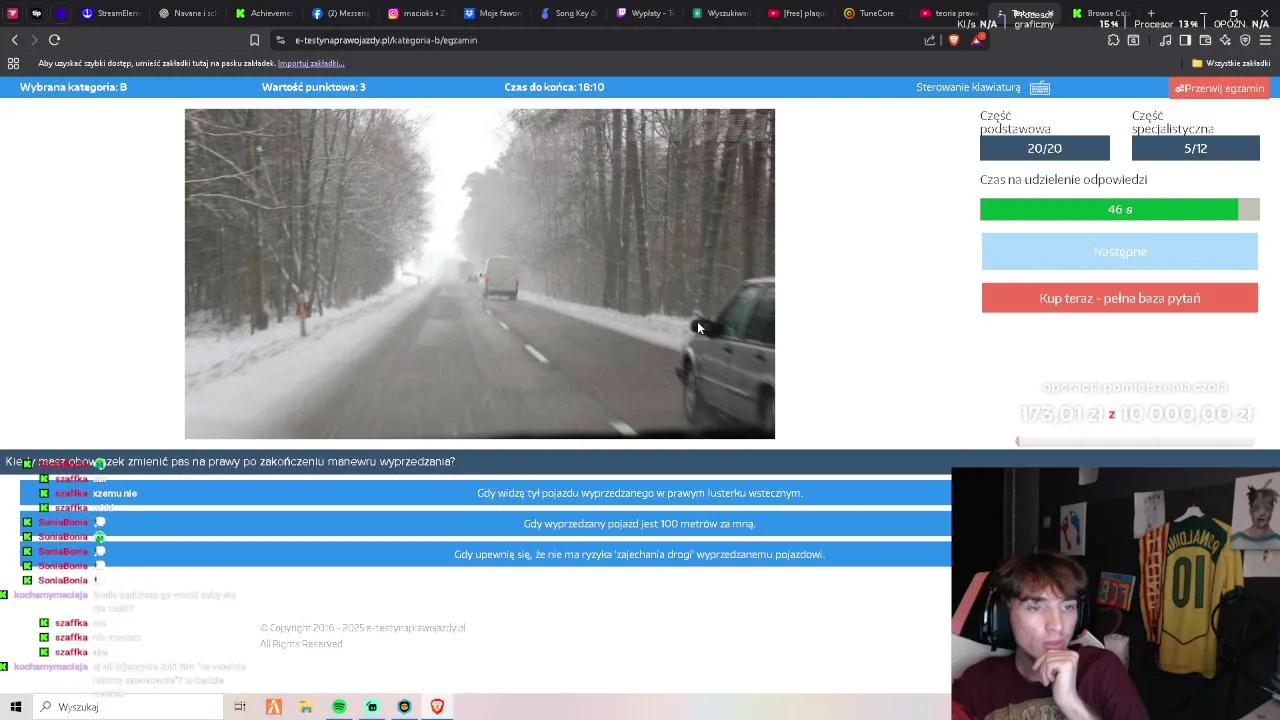Open Wszystkie zakładki bookmarks folder

point(1230,63)
